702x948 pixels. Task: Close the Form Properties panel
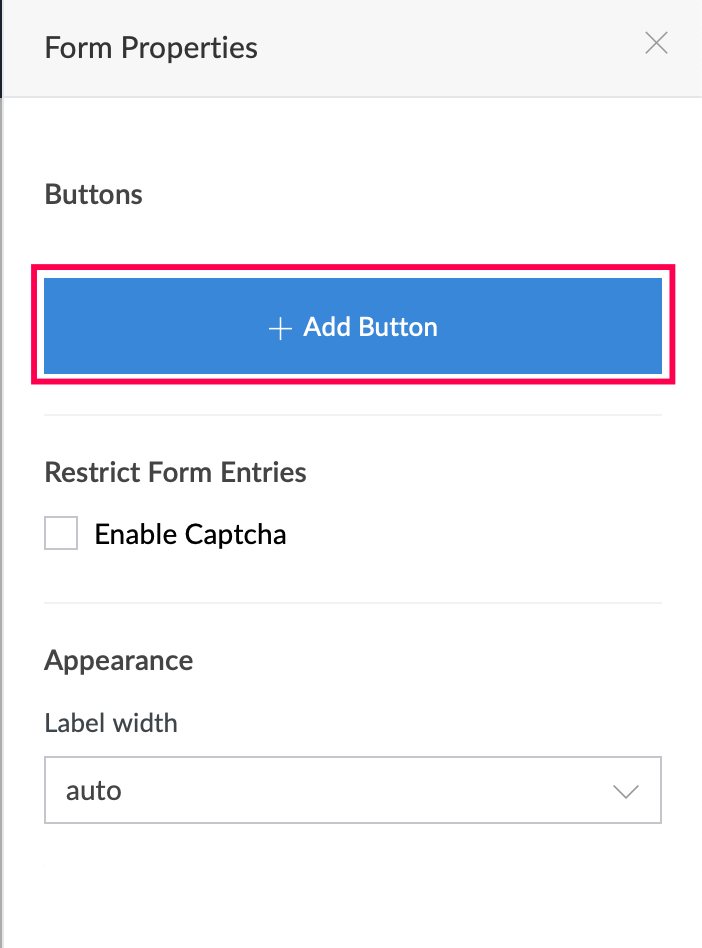(x=656, y=43)
